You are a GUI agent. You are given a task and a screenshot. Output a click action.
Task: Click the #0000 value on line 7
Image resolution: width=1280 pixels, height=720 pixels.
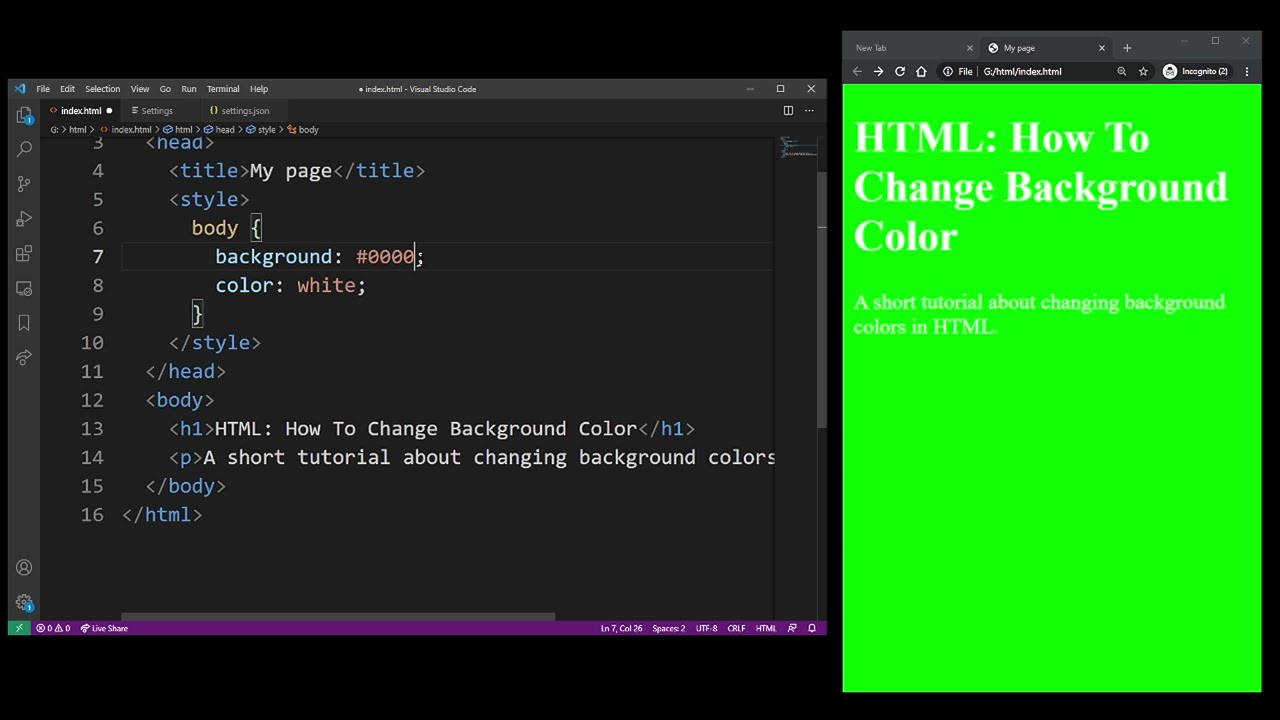pyautogui.click(x=385, y=257)
